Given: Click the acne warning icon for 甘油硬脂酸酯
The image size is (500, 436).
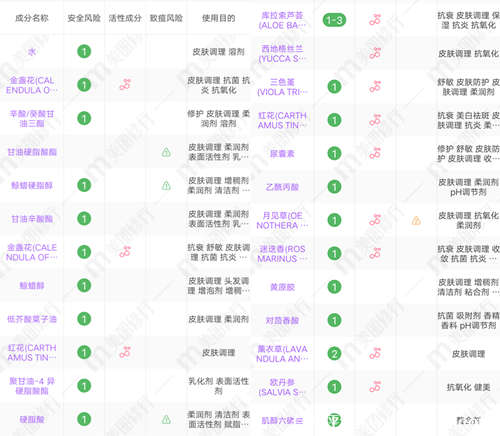Looking at the screenshot, I should [x=166, y=152].
